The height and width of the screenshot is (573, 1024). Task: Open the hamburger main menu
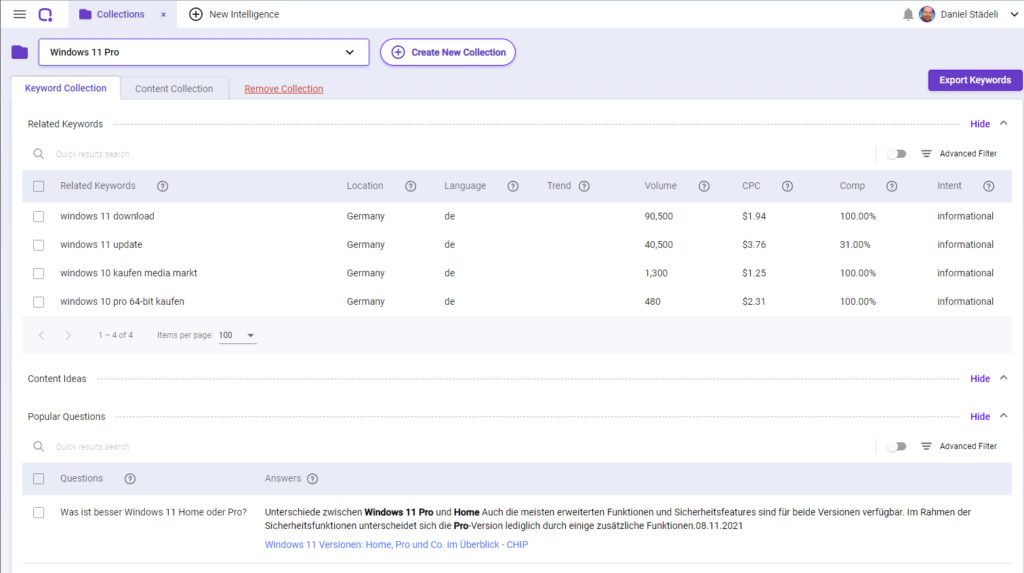(20, 14)
